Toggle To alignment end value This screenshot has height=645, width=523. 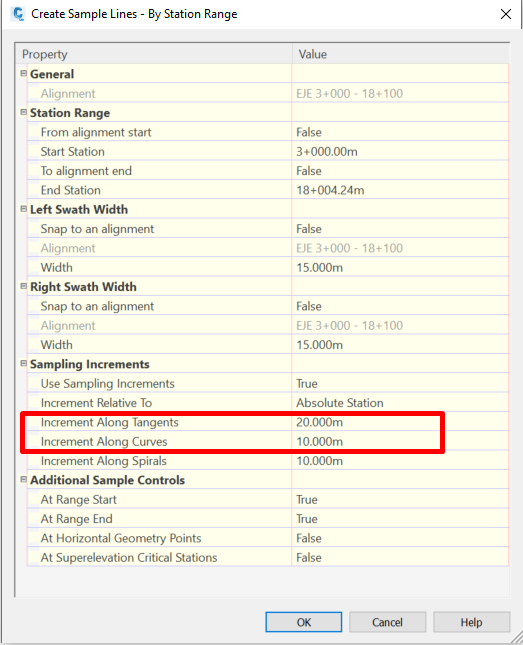[400, 171]
